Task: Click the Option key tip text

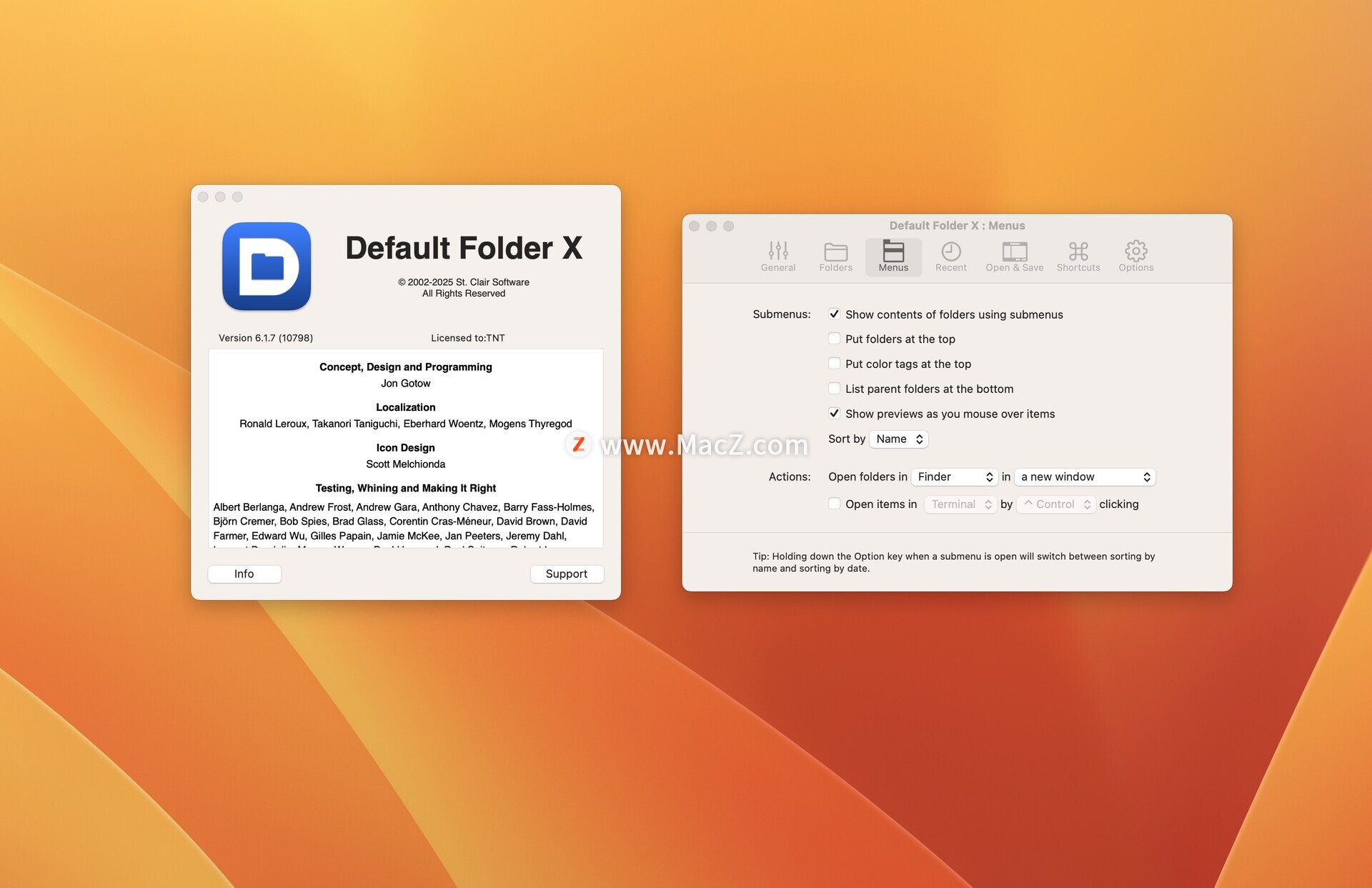Action: pos(953,562)
